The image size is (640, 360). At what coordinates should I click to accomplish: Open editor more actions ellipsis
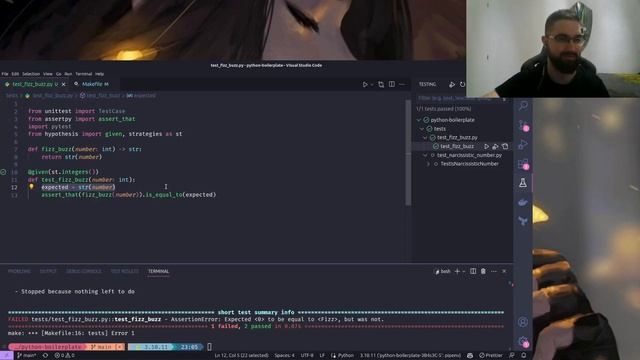402,84
